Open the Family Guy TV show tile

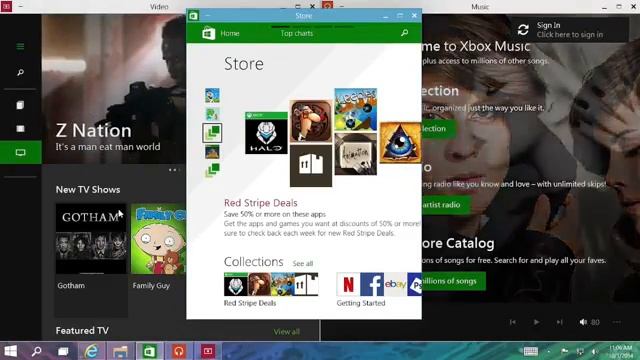(158, 248)
